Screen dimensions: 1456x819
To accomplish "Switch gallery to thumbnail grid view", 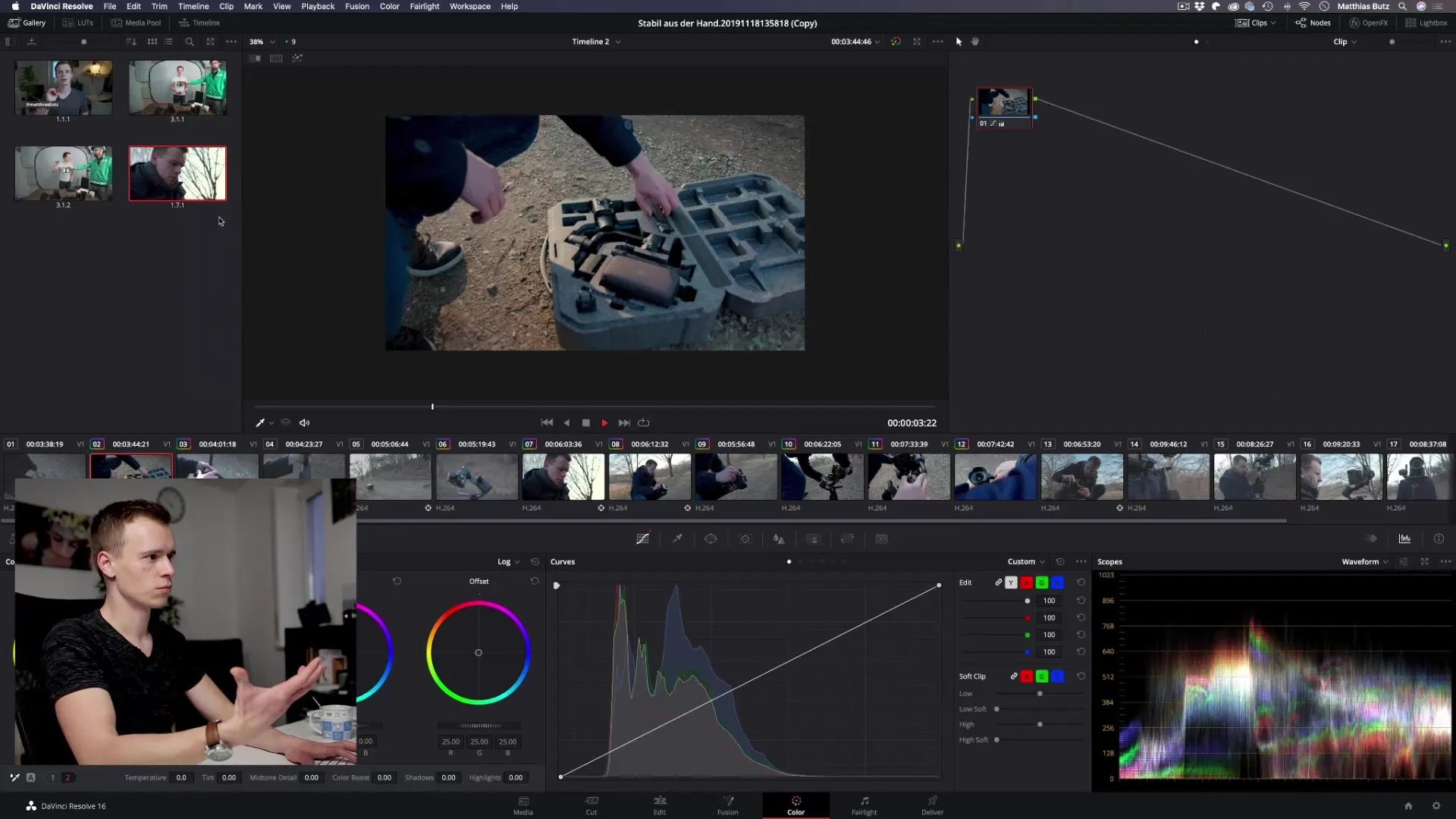I will [x=152, y=42].
